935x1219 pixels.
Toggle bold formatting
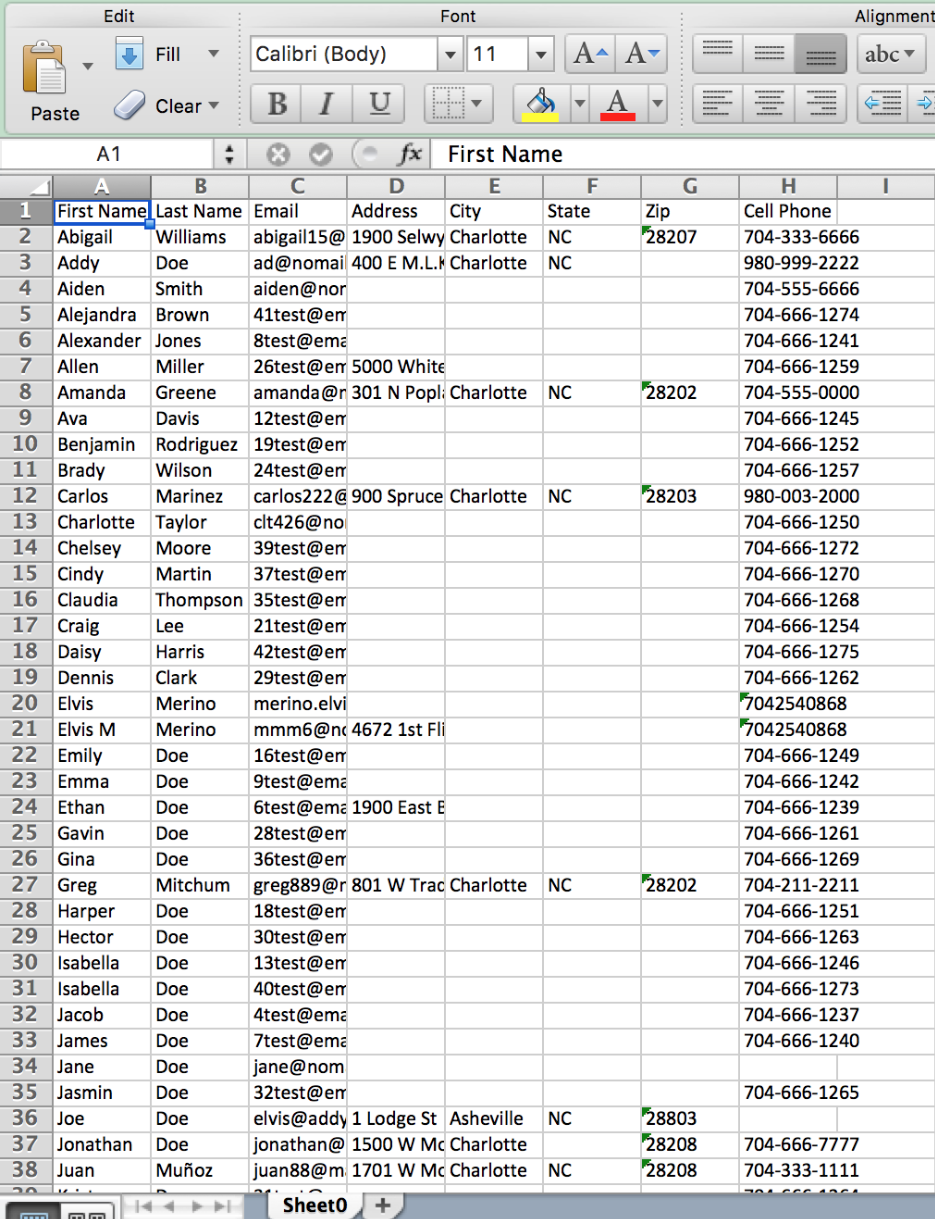275,103
